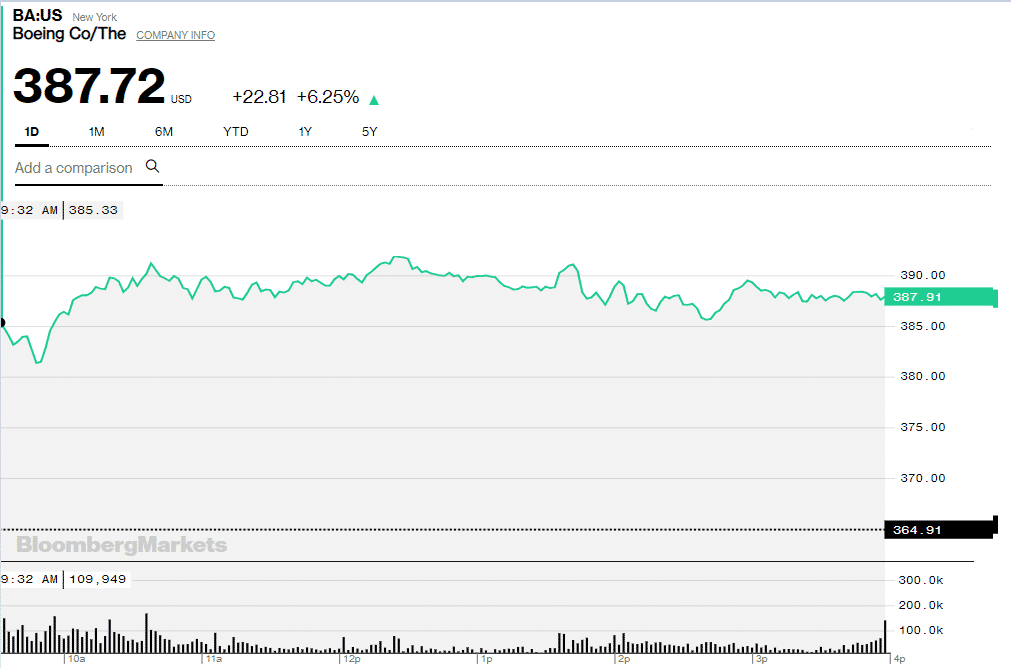Click the black 364.91 previous close label
The height and width of the screenshot is (668, 1011).
pos(939,530)
